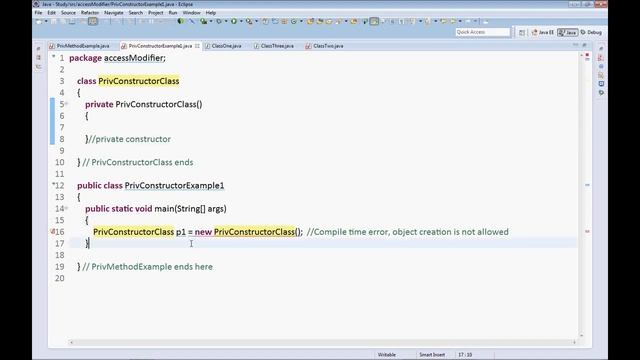
Task: Open the Navigate menu
Action: click(113, 13)
